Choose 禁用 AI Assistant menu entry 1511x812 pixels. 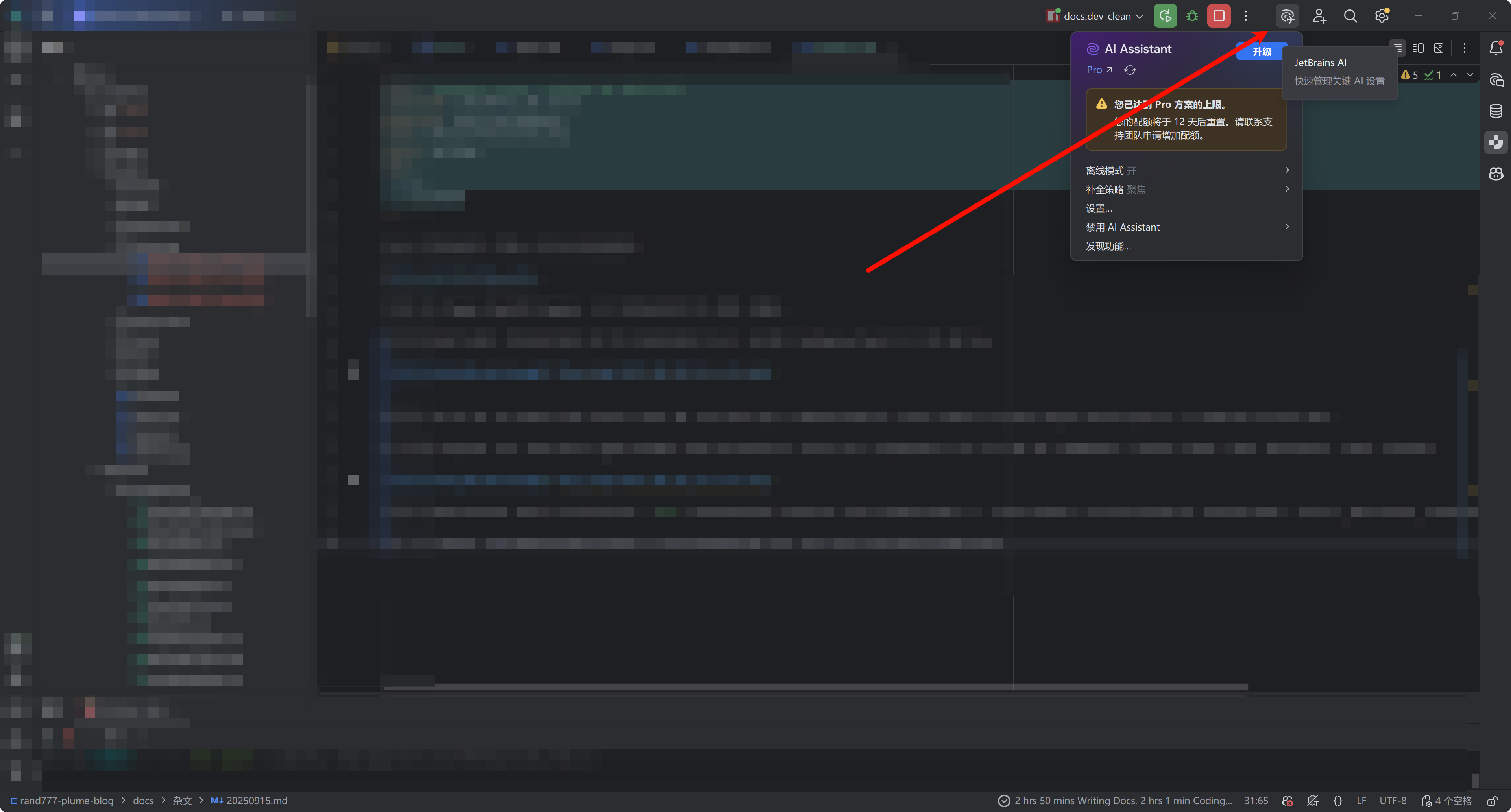pyautogui.click(x=1123, y=227)
